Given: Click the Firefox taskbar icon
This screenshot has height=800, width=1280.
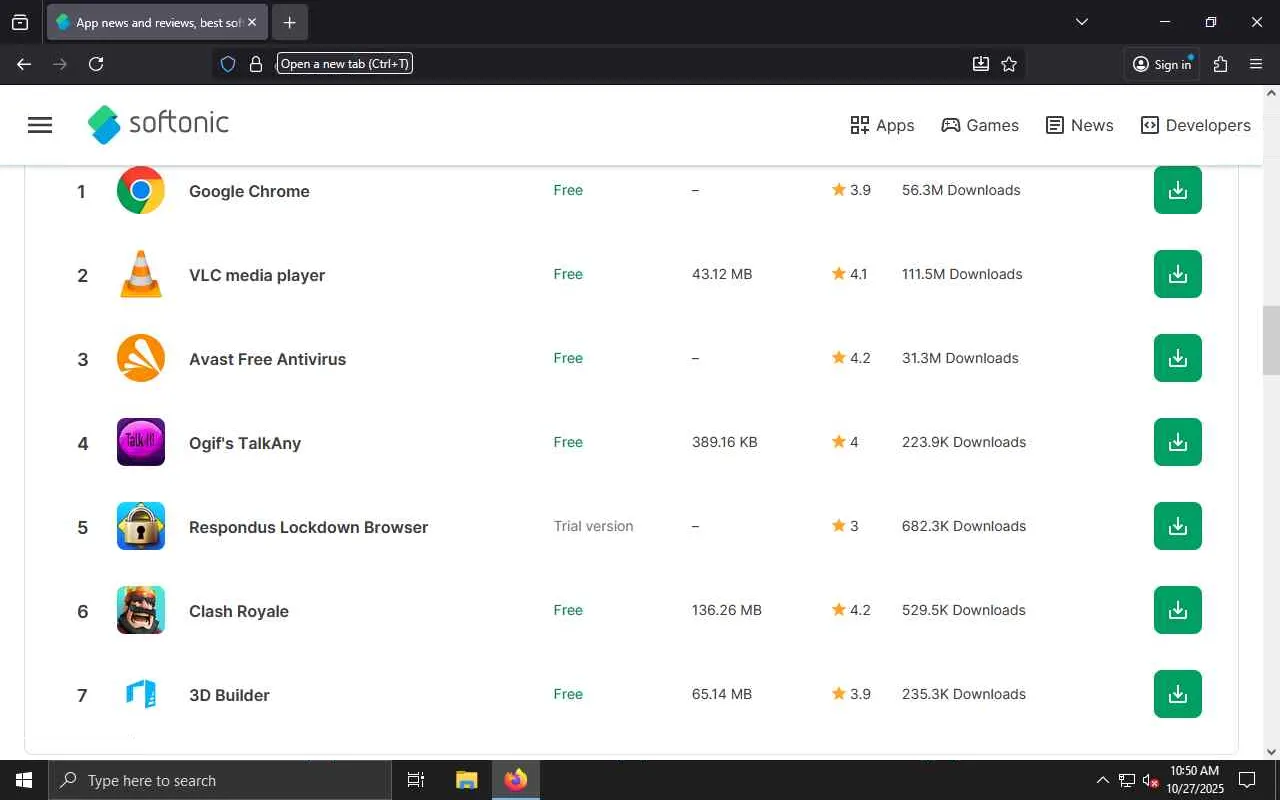Looking at the screenshot, I should [516, 780].
